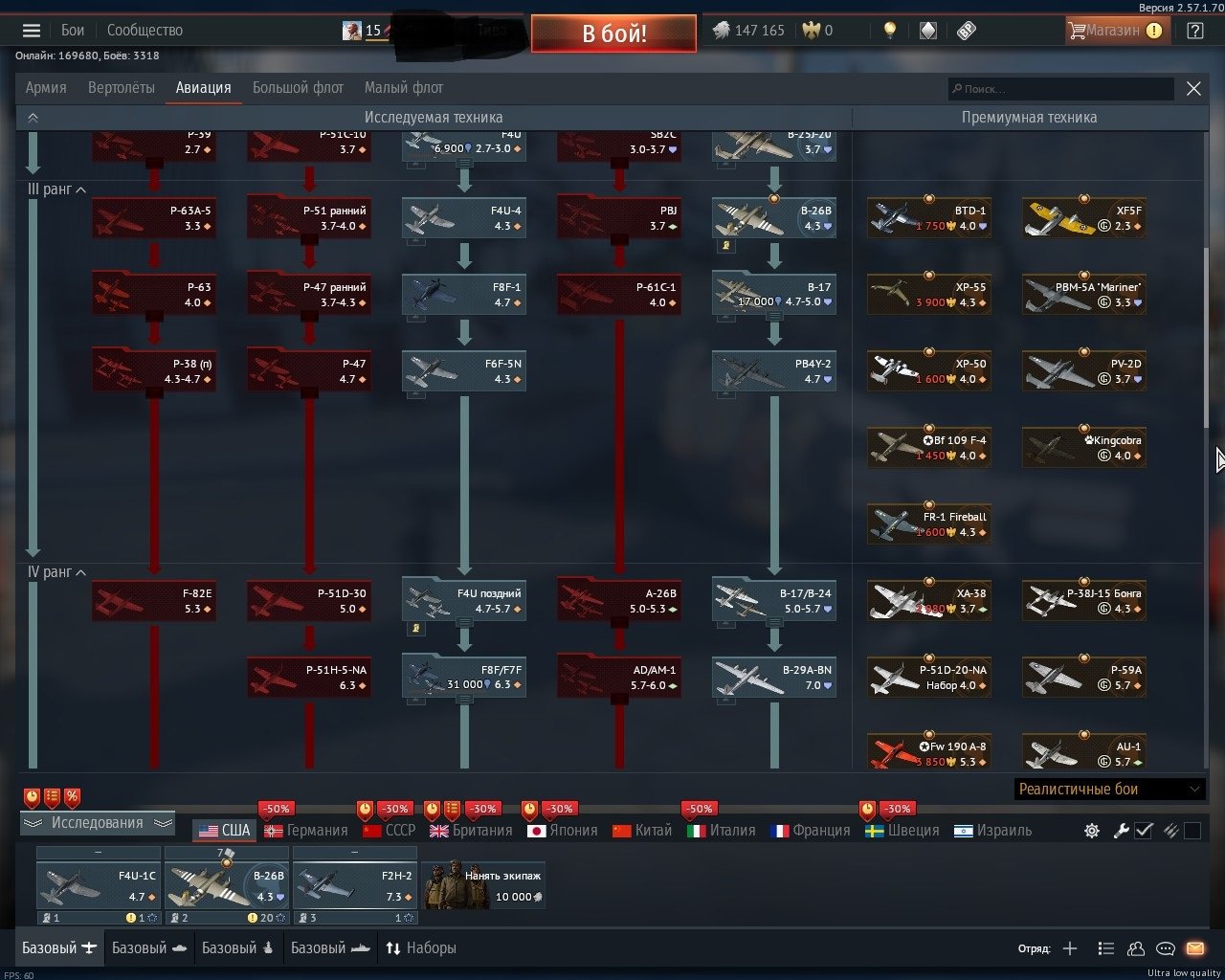Click the research tree vertical scrollbar

coord(1206,337)
